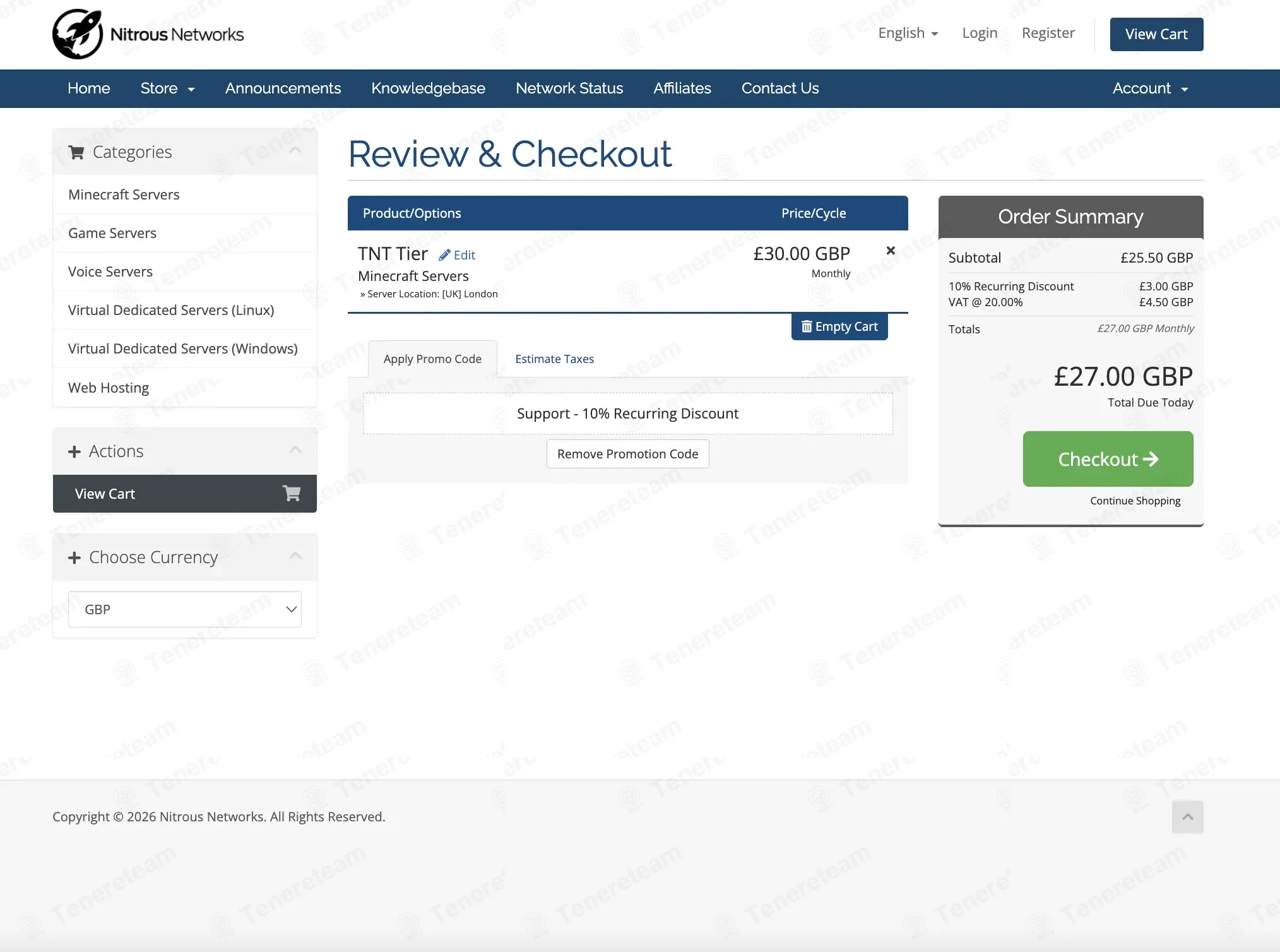Open the English language dropdown
The height and width of the screenshot is (952, 1280).
(908, 33)
